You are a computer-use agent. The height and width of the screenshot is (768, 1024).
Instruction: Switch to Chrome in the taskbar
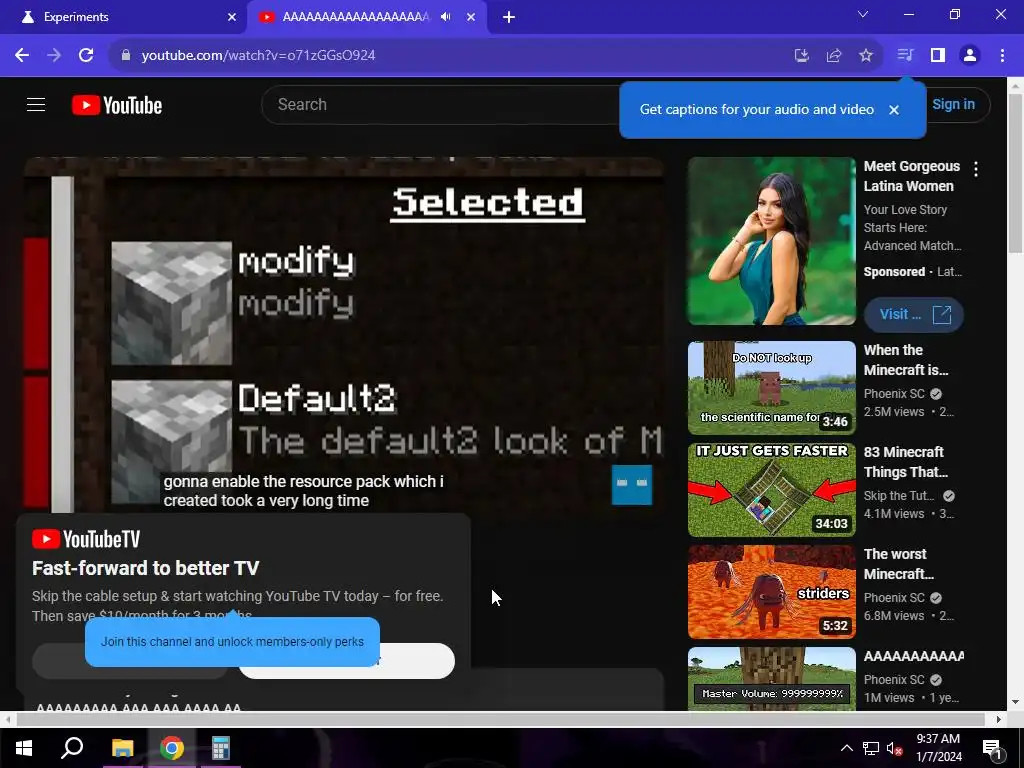pos(172,748)
